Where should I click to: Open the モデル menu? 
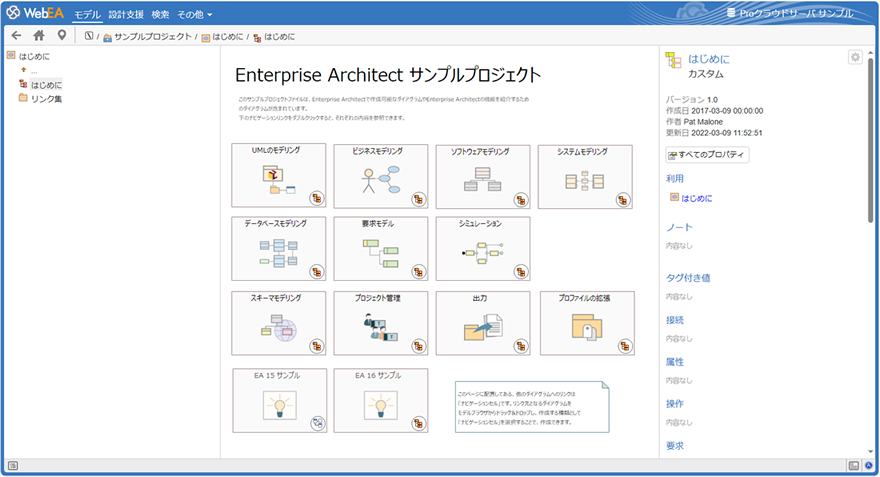87,15
